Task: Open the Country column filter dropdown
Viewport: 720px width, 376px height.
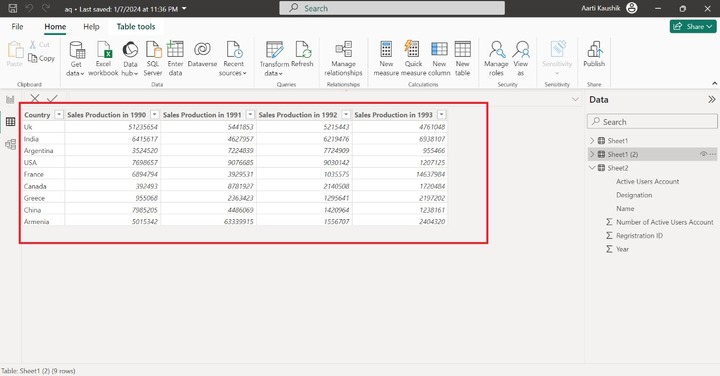Action: [x=59, y=115]
